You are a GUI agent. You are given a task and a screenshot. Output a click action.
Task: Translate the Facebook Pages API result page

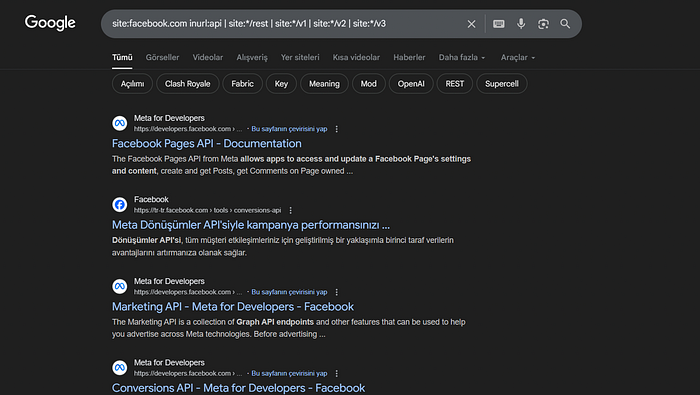289,129
